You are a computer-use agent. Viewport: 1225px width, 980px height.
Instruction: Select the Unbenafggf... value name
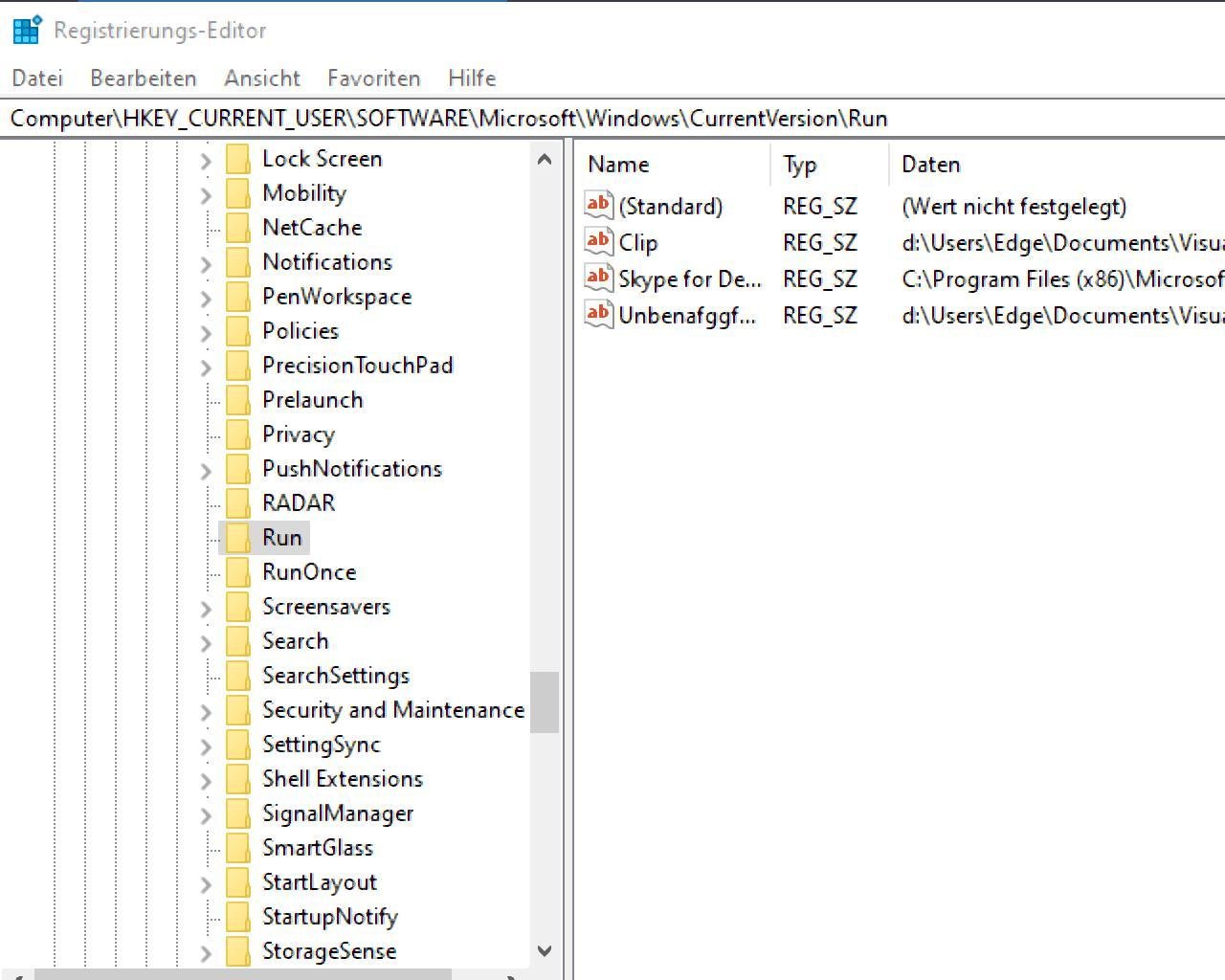[x=687, y=316]
